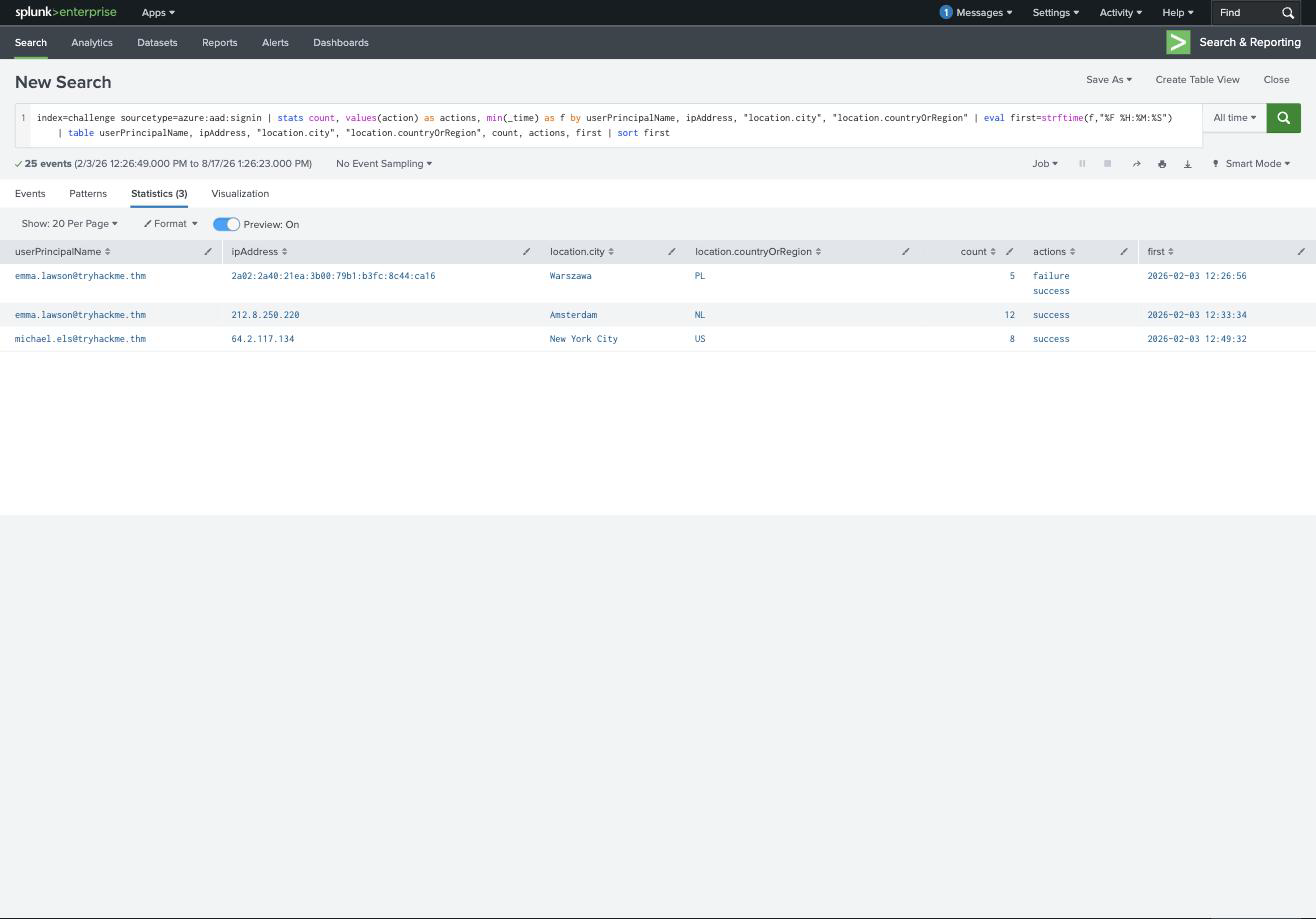
Task: Click the Amsterdam city cell
Action: pos(573,315)
